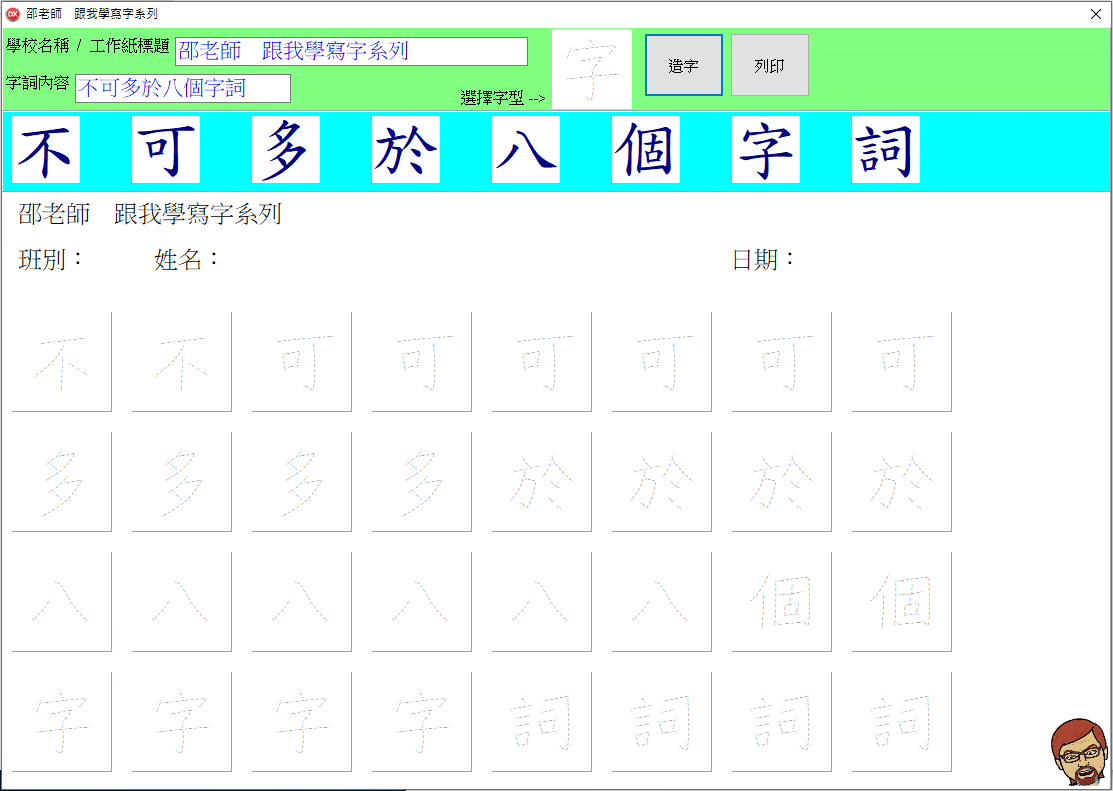Click a traced 八 cell in the grid
This screenshot has width=1113, height=791.
pos(61,600)
